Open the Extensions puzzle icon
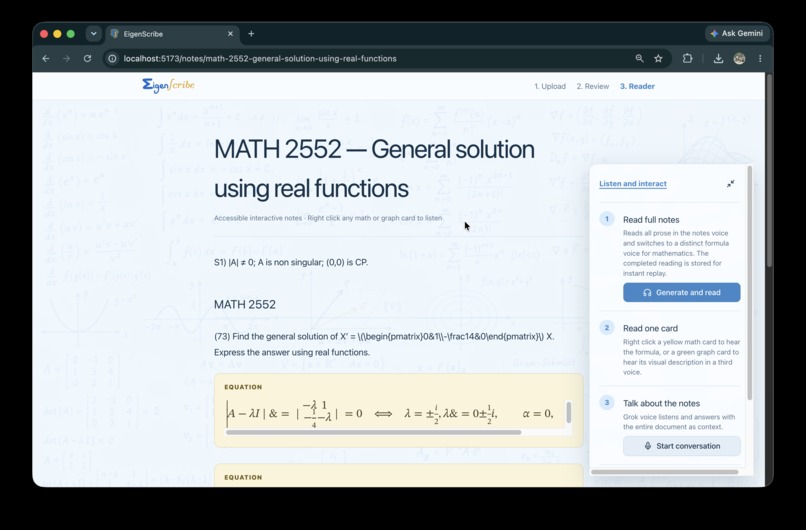 click(687, 59)
